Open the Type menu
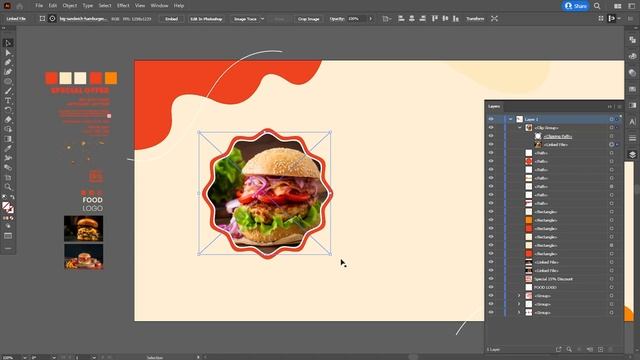 (88, 6)
